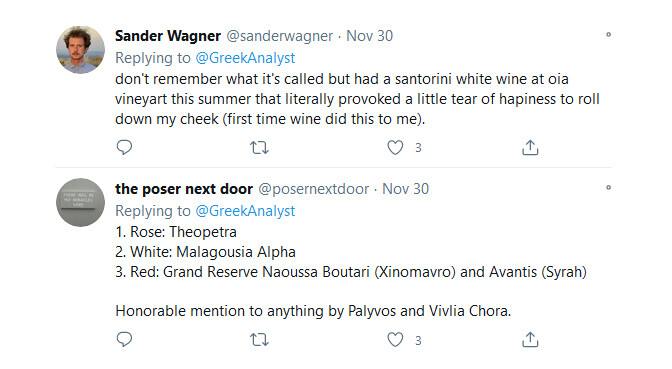The image size is (672, 369).
Task: Click the poser next door display name
Action: click(x=184, y=189)
